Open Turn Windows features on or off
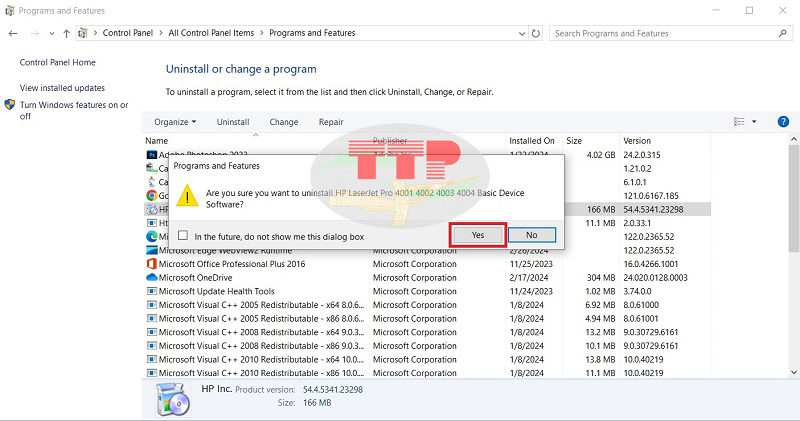800x421 pixels. (x=74, y=110)
